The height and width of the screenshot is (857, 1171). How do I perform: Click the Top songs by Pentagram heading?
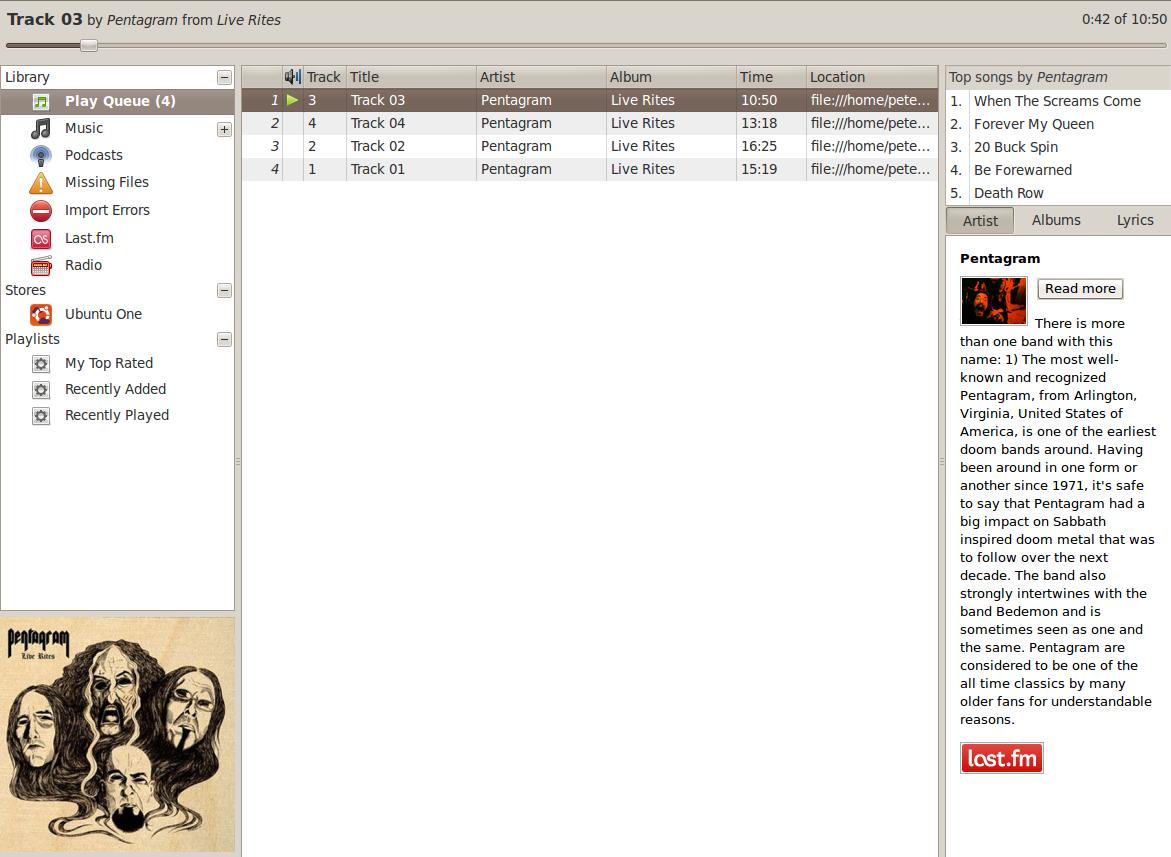[1028, 77]
